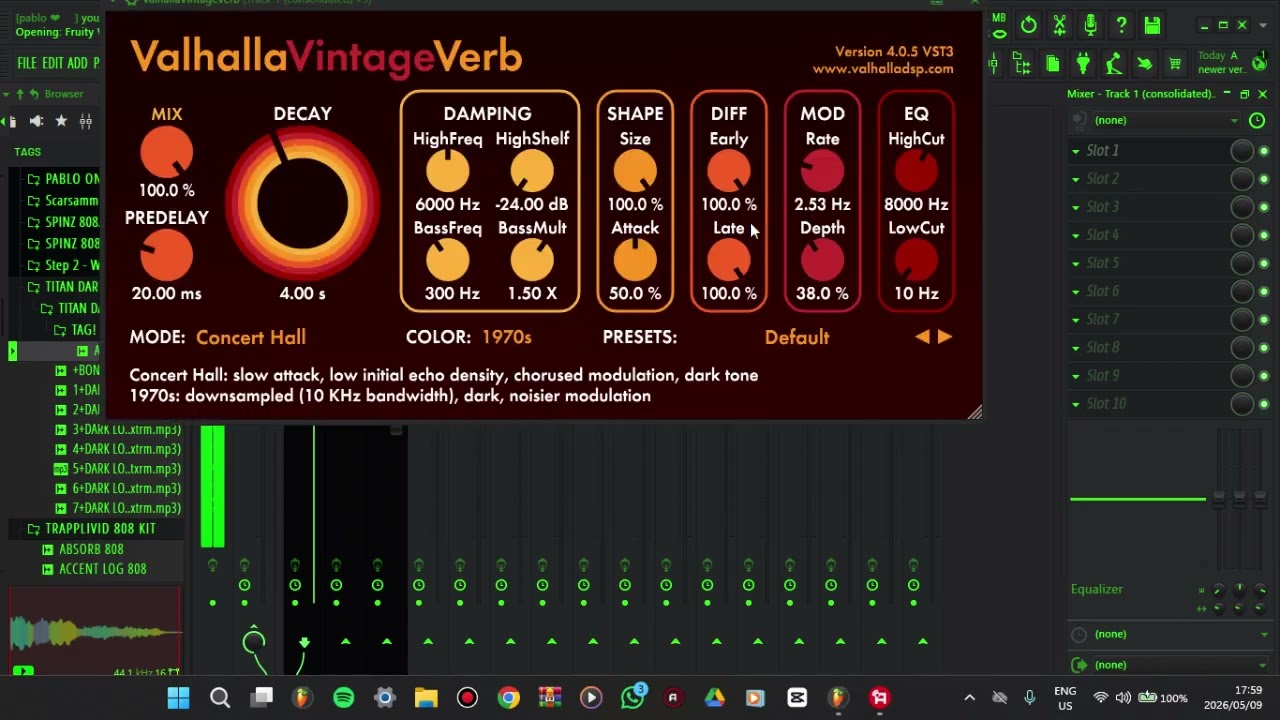Open the help question mark icon

click(1121, 25)
